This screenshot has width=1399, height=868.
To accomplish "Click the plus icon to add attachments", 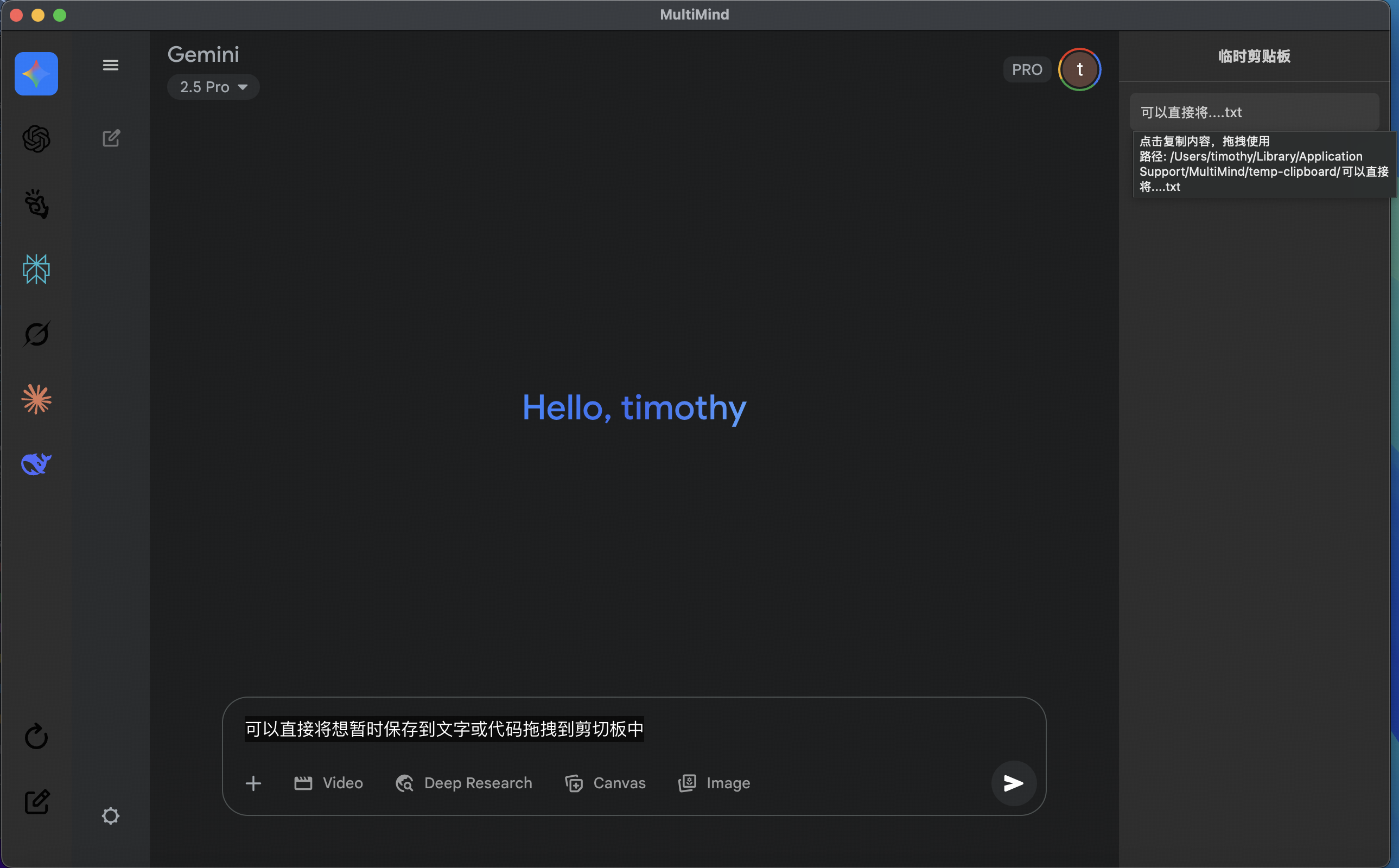I will click(253, 783).
